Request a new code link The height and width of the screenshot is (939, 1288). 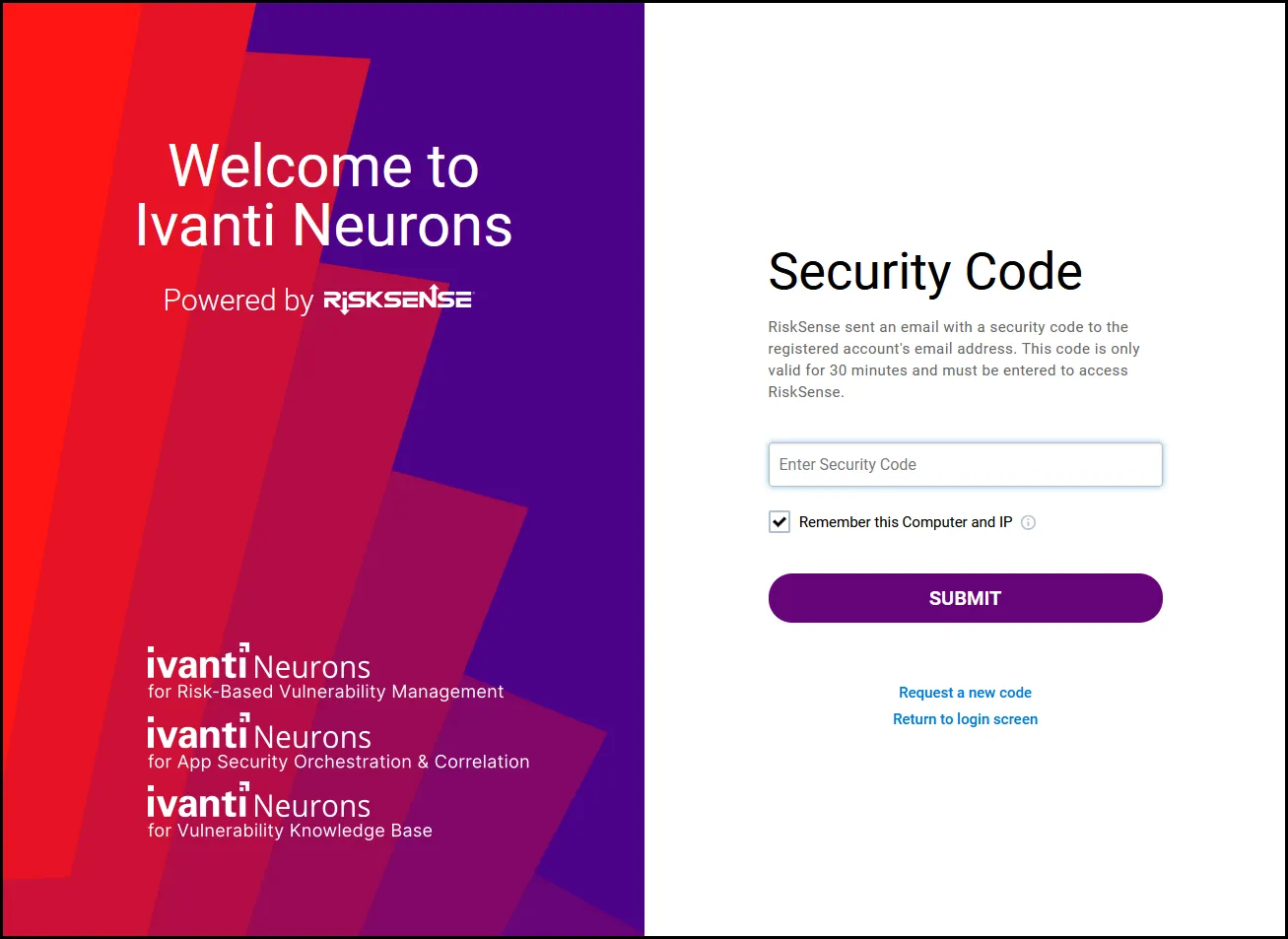click(x=965, y=693)
